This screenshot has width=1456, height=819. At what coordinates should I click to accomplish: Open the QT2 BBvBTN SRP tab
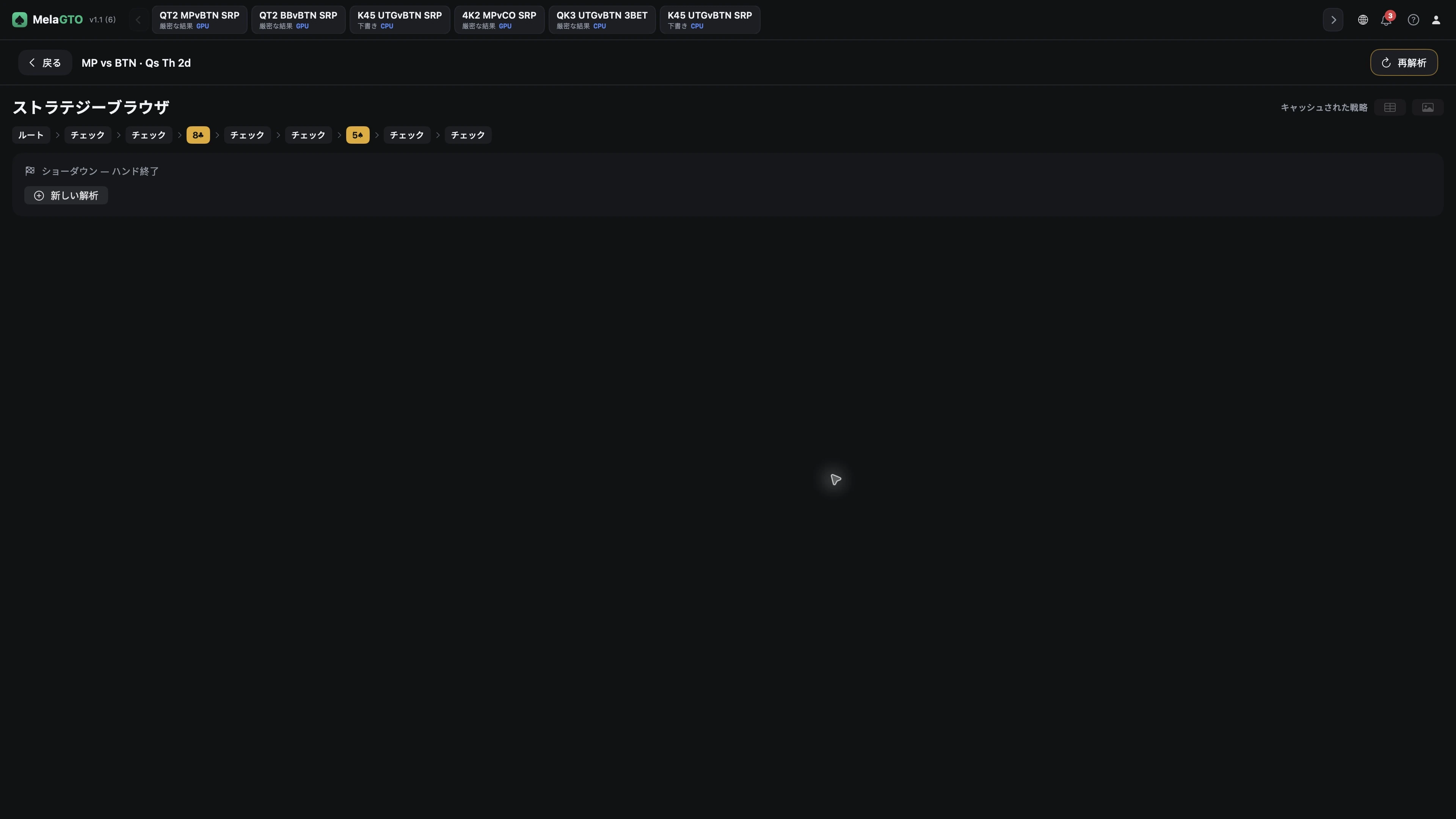[x=298, y=20]
